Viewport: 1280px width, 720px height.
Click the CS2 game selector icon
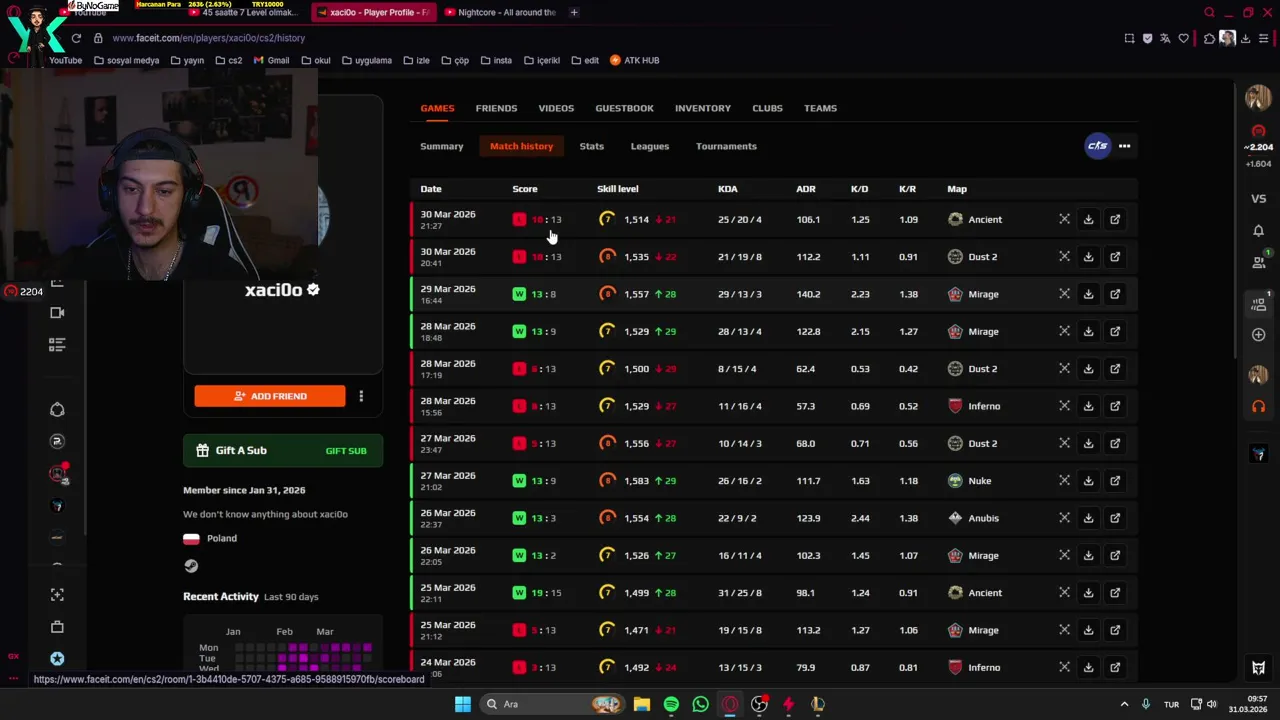click(x=1098, y=146)
